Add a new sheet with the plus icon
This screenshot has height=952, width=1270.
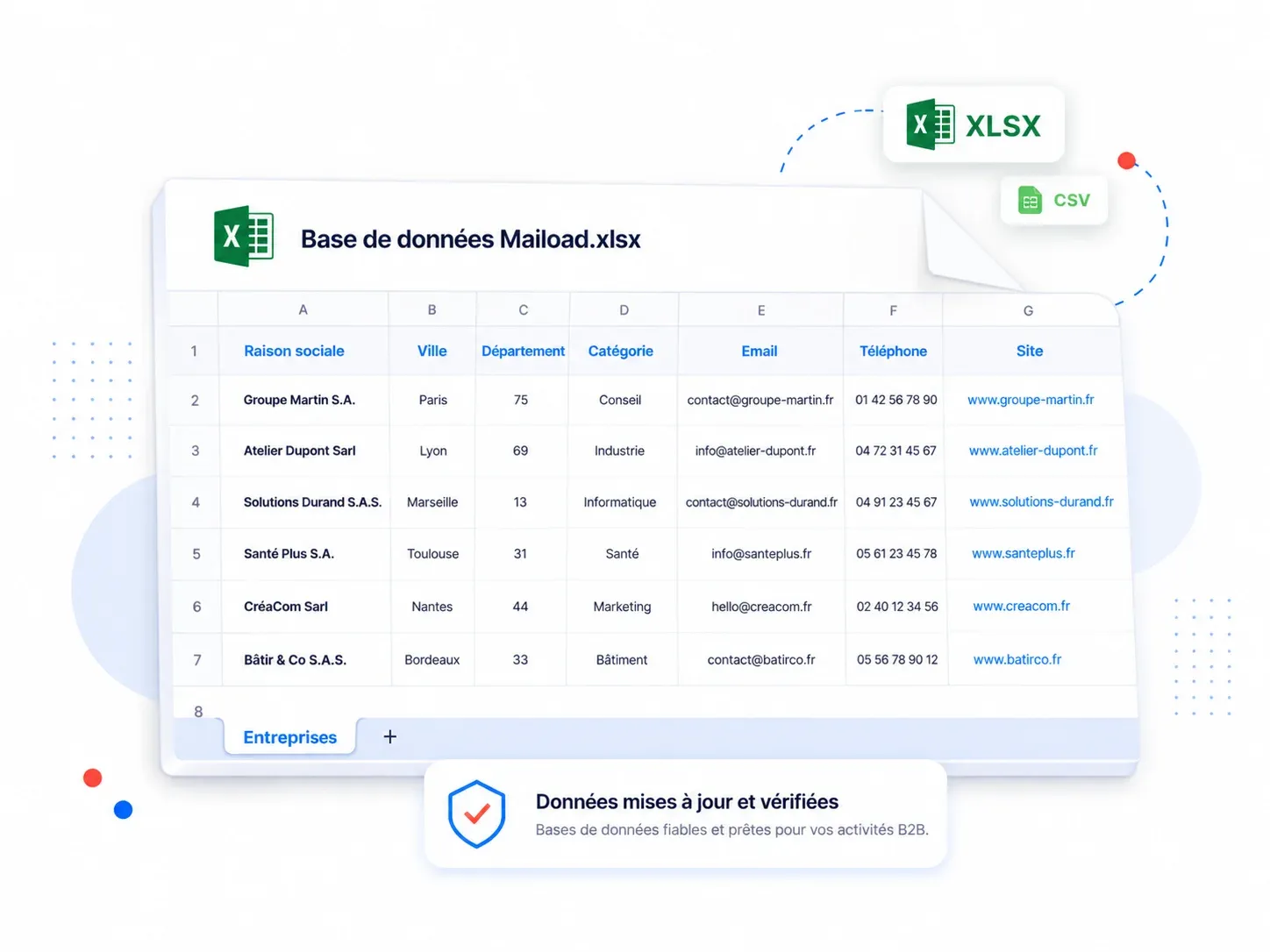390,737
